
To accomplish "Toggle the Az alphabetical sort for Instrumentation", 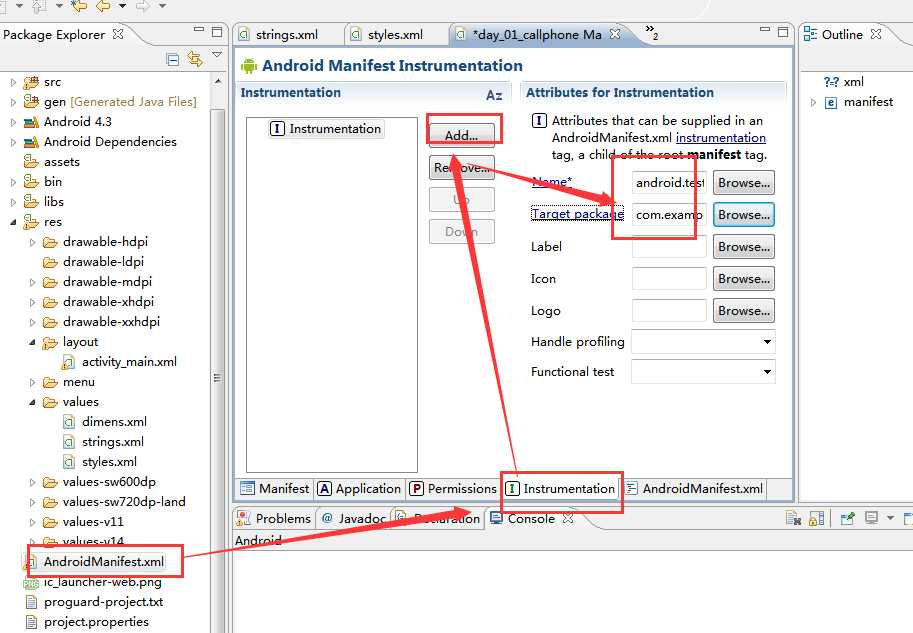I will tap(494, 95).
